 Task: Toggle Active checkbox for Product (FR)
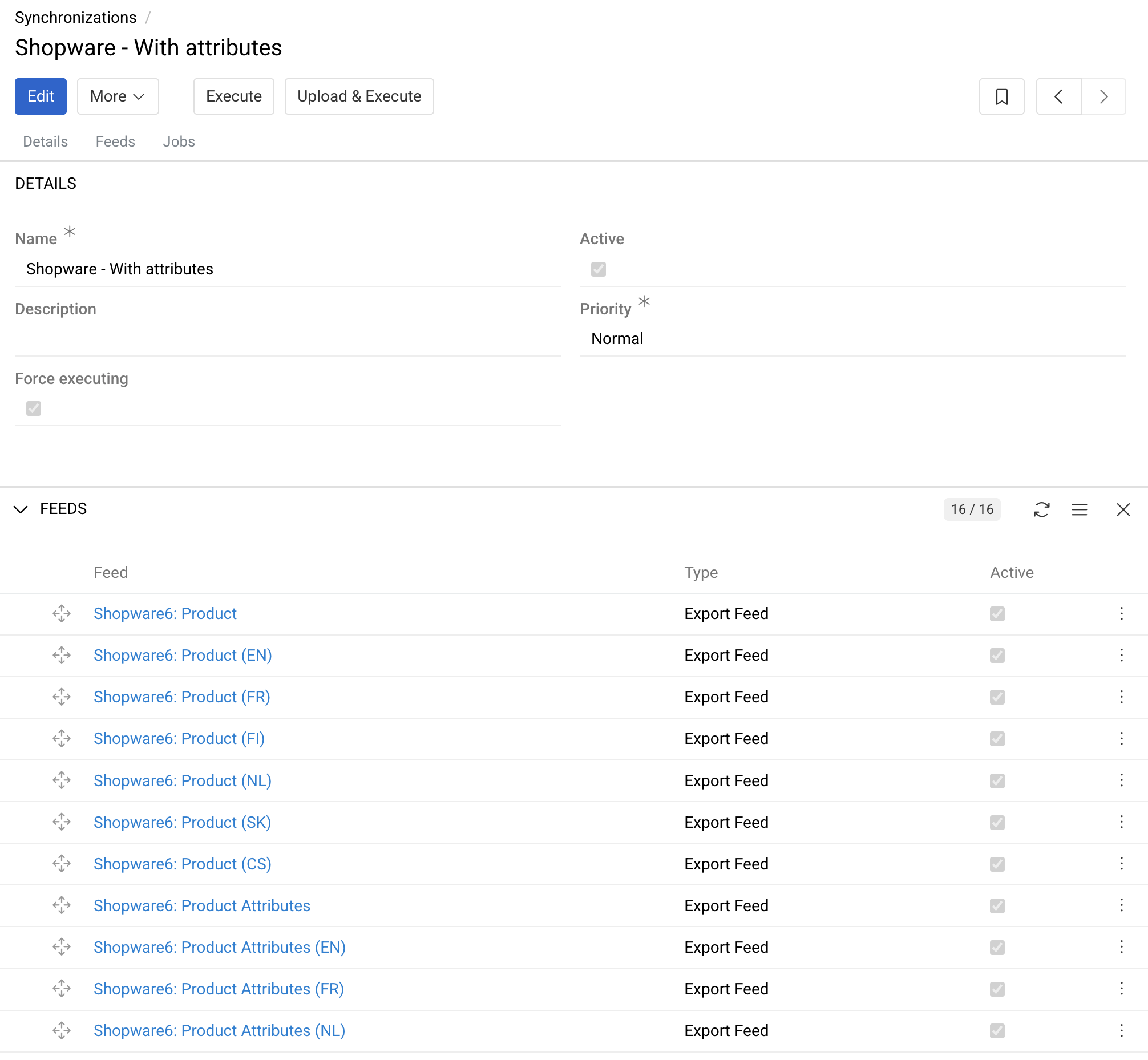coord(997,697)
